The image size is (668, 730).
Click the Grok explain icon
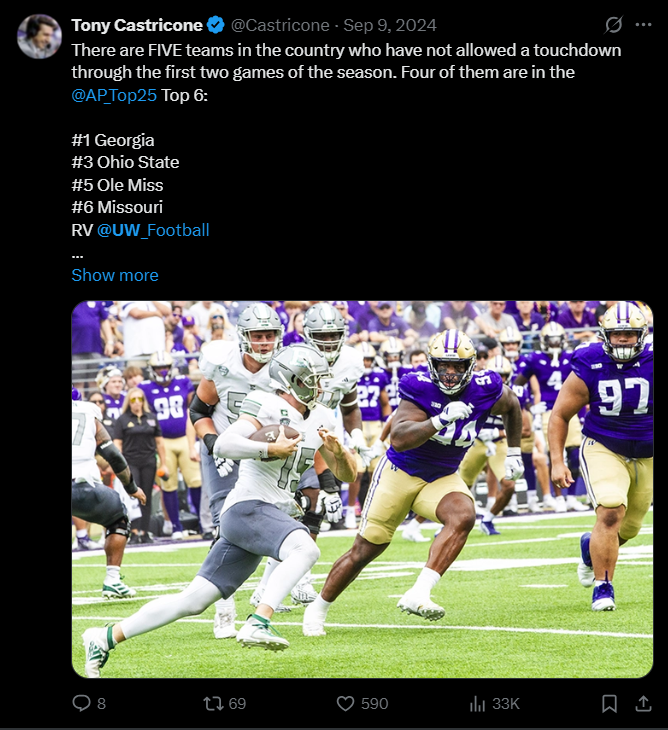coord(614,25)
